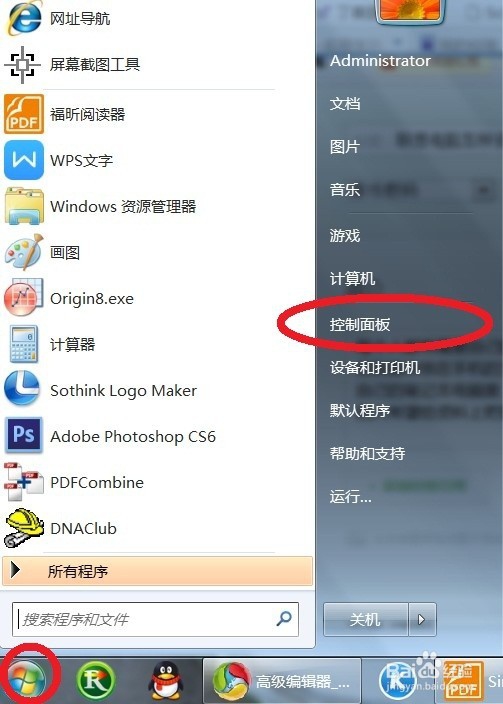Screen dimensions: 503x704
Task: Open the shutdown options arrow next to 关机
Action: click(422, 620)
